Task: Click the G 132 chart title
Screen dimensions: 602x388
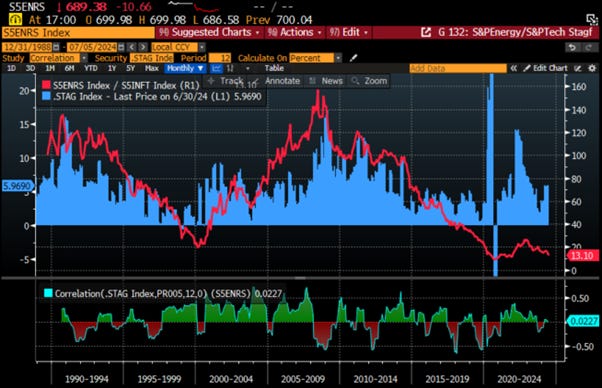Action: (515, 32)
